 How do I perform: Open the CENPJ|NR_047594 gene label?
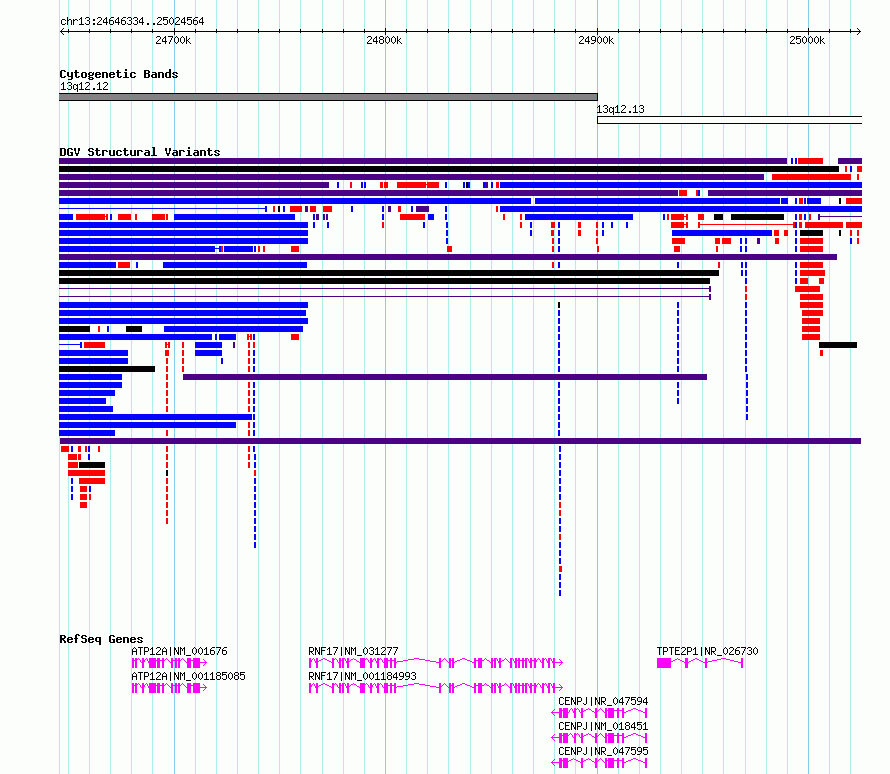click(603, 701)
